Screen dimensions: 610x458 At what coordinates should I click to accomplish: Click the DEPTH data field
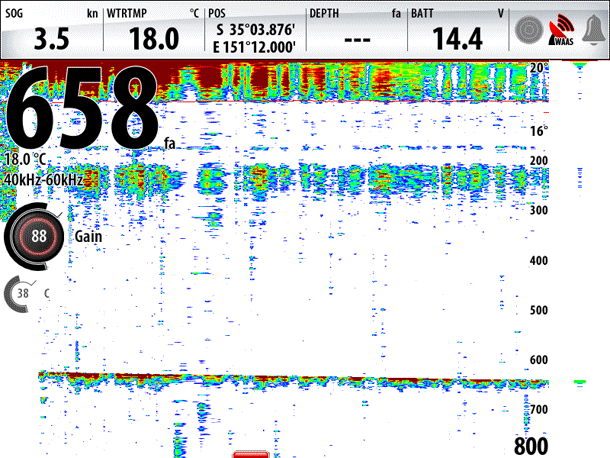click(355, 30)
